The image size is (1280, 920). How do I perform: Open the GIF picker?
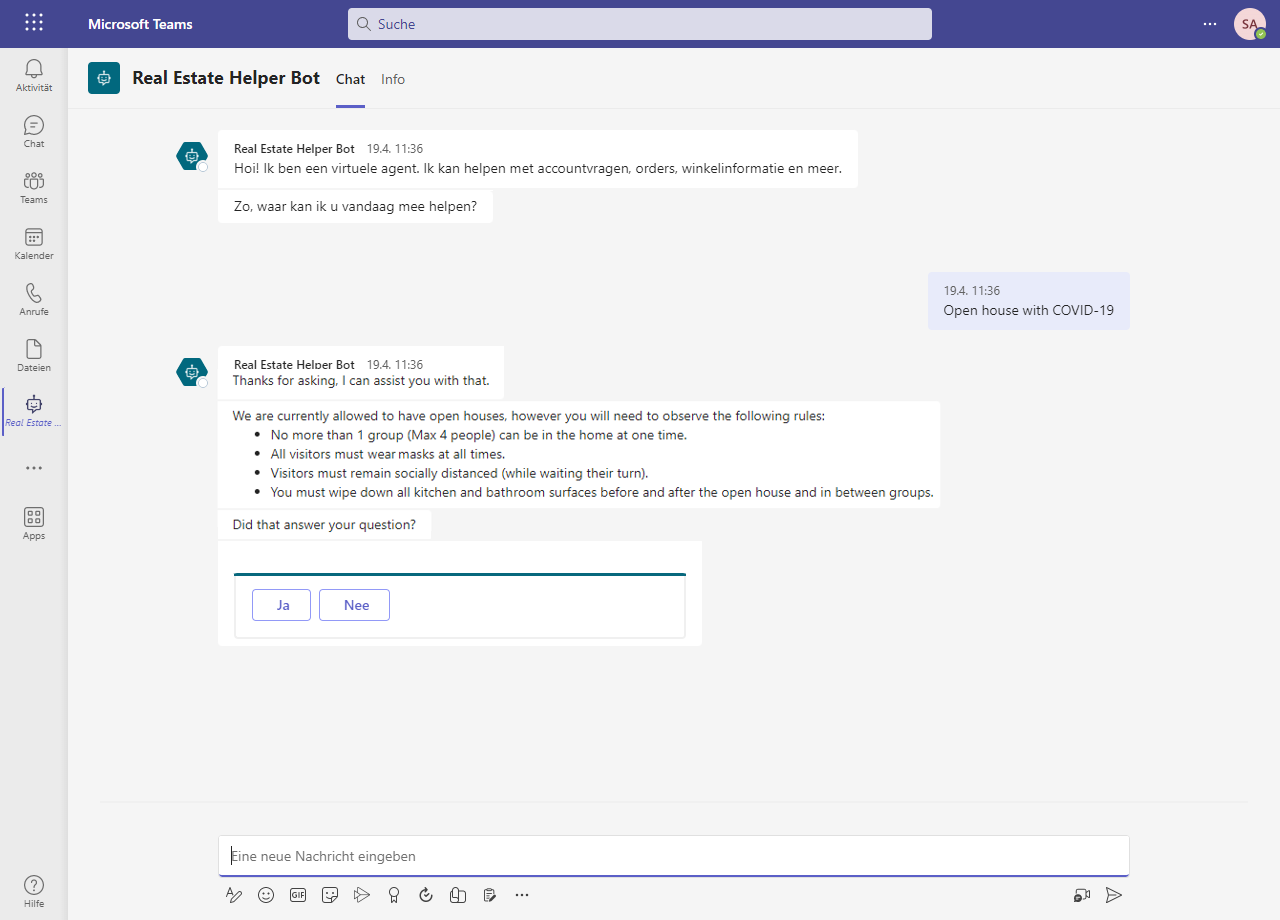298,895
